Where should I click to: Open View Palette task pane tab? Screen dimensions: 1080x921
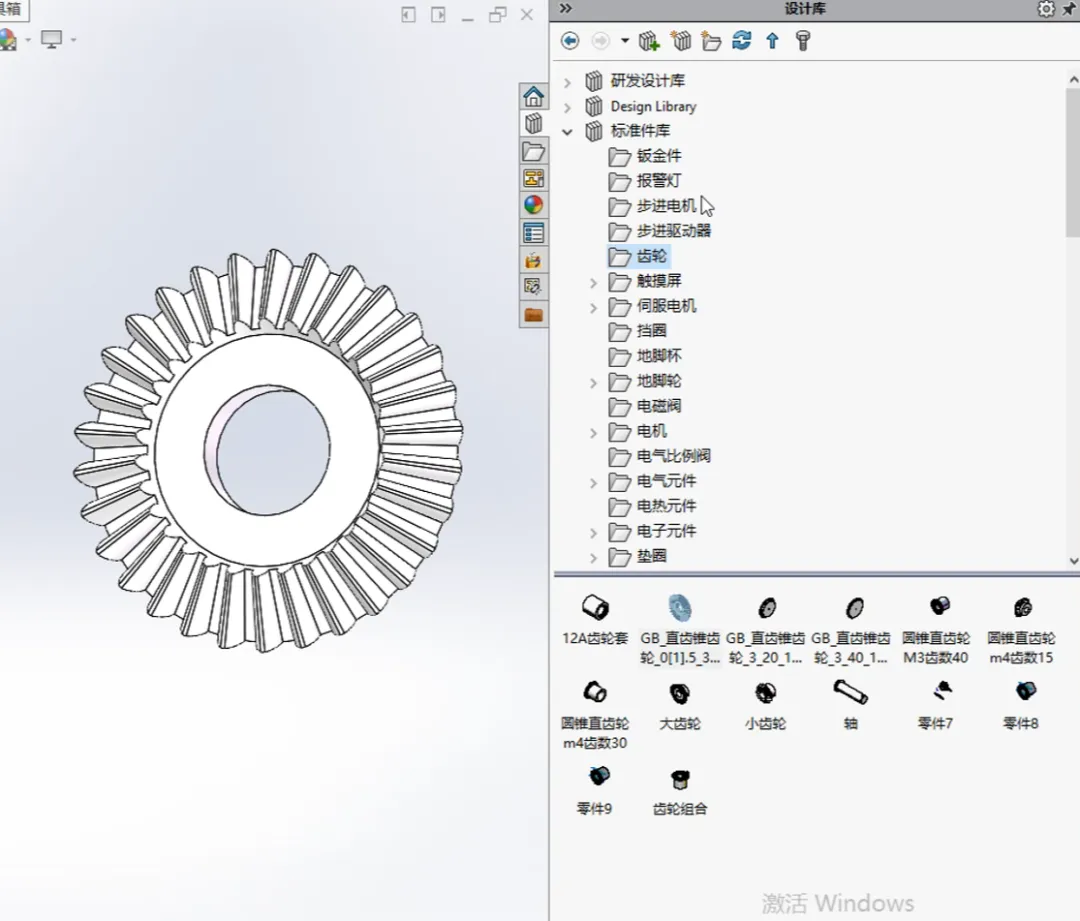click(533, 178)
